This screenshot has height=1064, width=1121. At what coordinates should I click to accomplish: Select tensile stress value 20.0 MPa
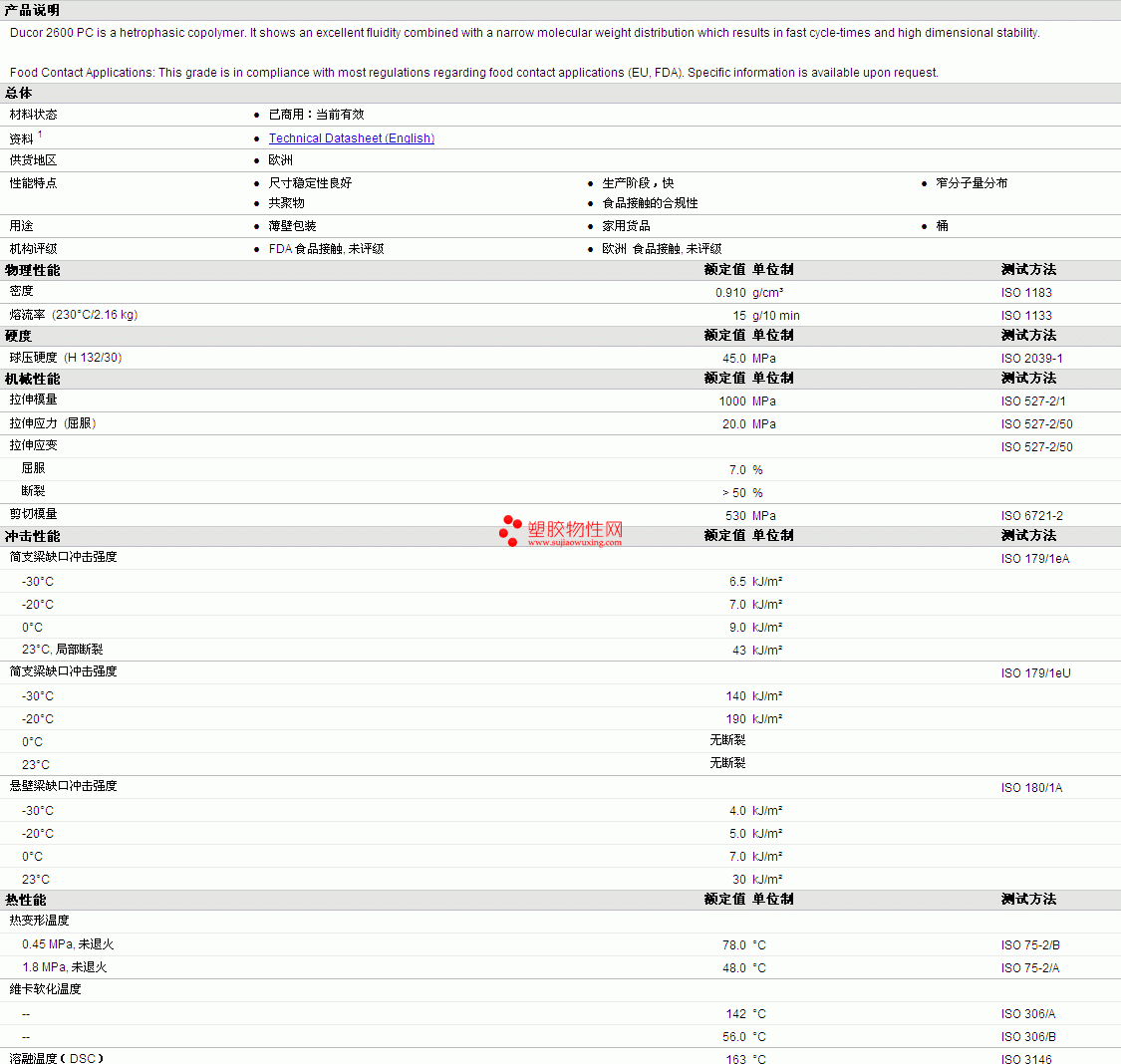(748, 423)
